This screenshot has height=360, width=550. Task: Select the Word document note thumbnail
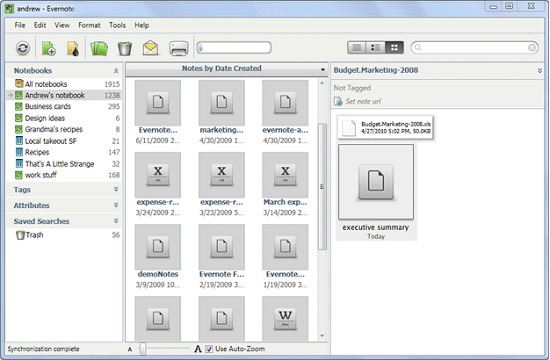coord(285,319)
